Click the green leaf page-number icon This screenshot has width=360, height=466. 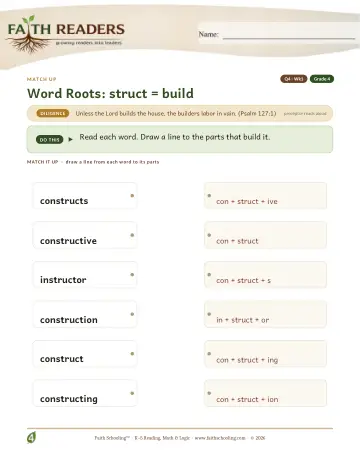31,437
